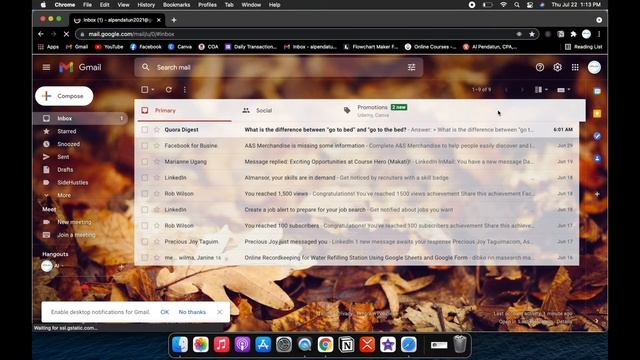The height and width of the screenshot is (360, 640).
Task: Select the checkbox of Rob Wilson 100 subscribers email
Action: (145, 226)
